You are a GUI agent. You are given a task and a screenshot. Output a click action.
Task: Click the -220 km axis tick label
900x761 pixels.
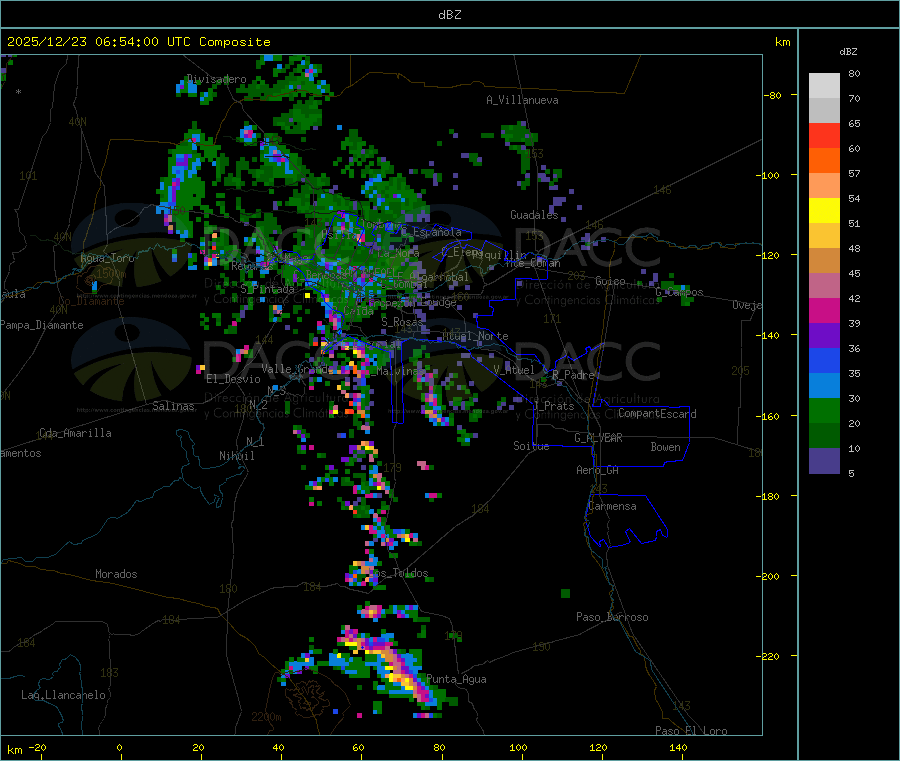(x=770, y=657)
